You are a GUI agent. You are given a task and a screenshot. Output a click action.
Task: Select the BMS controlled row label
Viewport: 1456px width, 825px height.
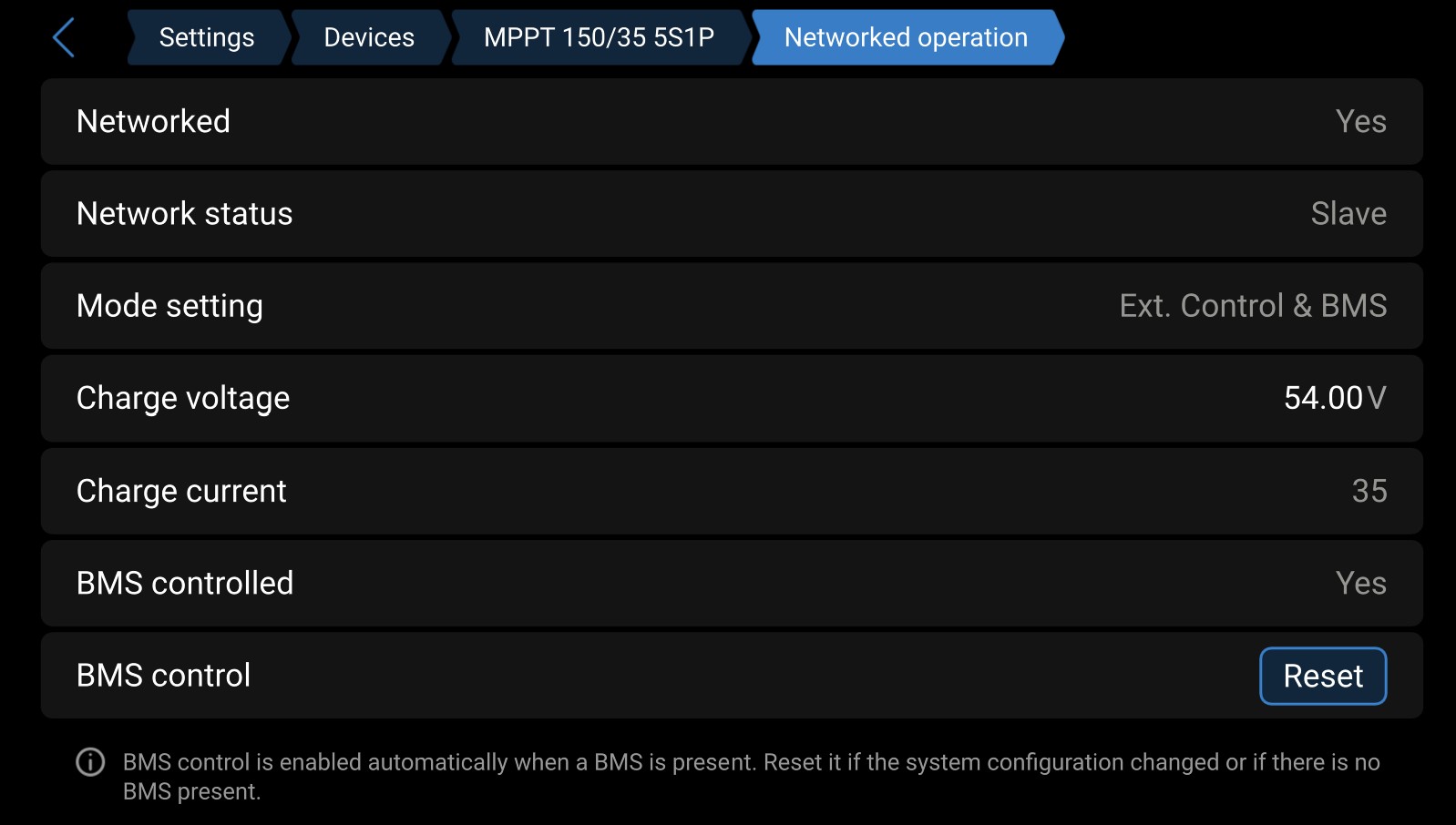point(185,584)
